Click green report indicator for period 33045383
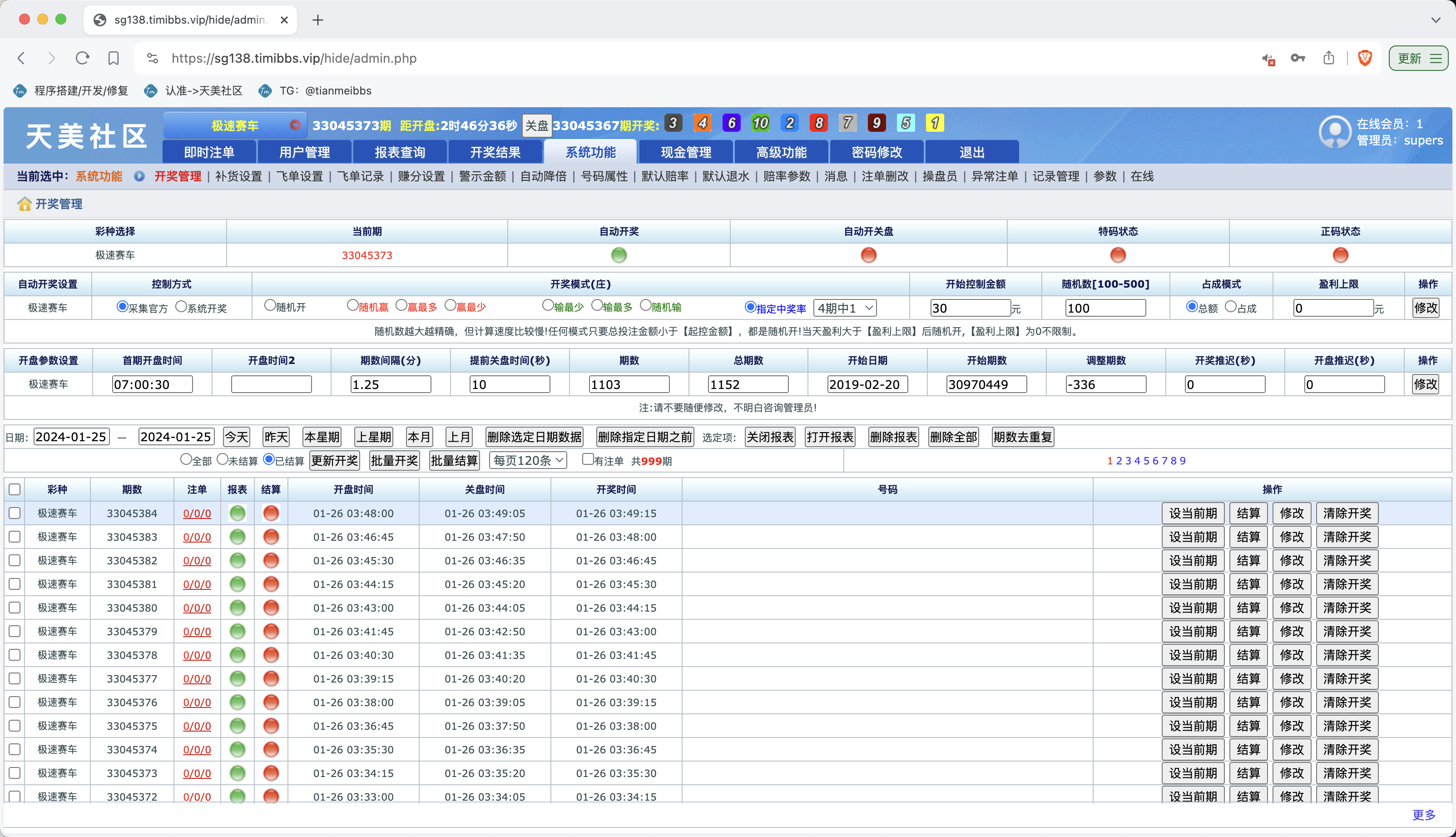This screenshot has width=1456, height=837. pyautogui.click(x=237, y=537)
